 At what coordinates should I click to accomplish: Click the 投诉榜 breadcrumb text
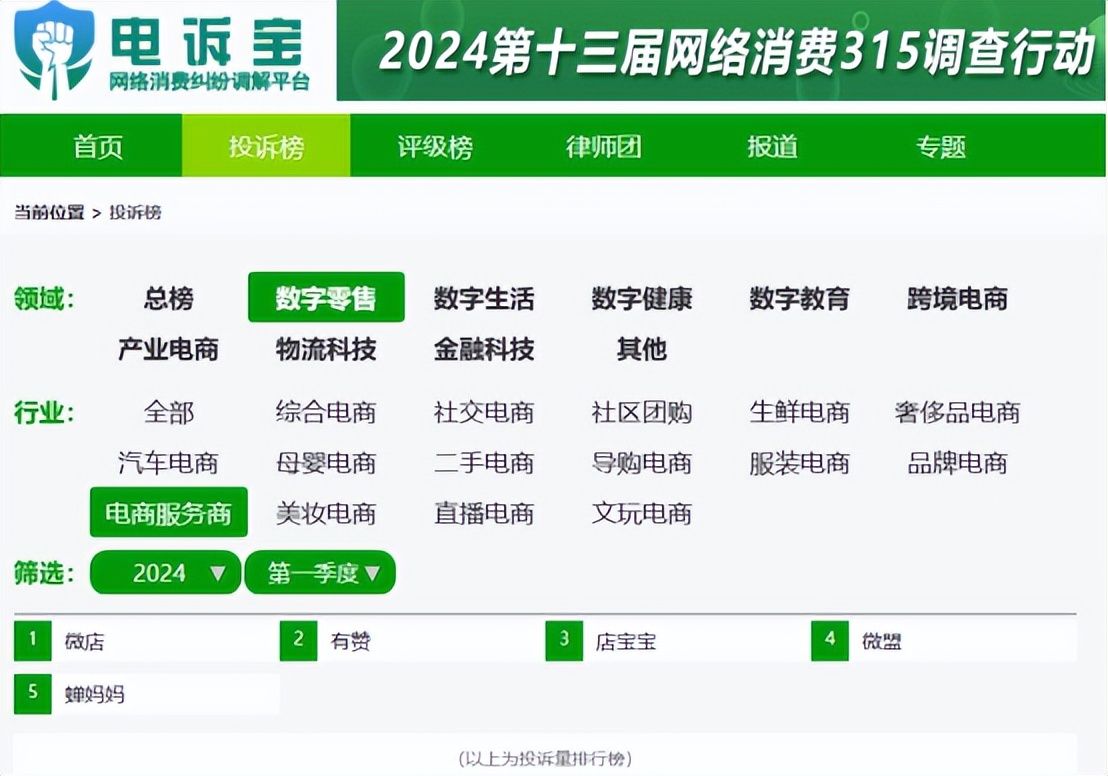135,212
